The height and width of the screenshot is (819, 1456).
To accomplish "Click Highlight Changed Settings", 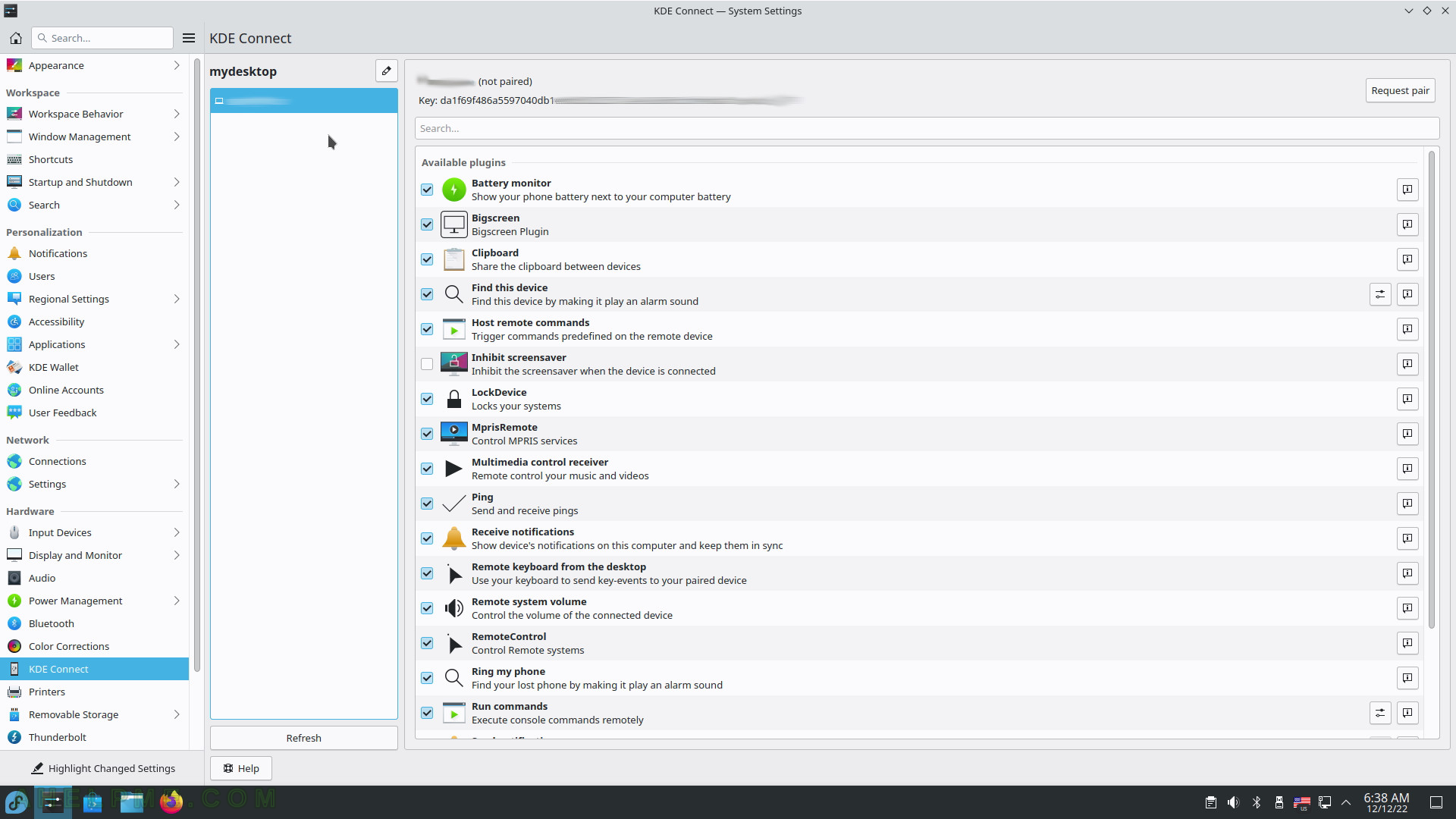I will point(102,768).
